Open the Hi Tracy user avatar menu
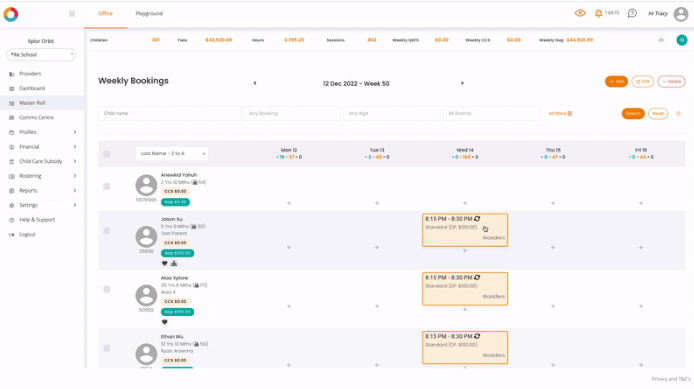The image size is (694, 389). pyautogui.click(x=681, y=14)
